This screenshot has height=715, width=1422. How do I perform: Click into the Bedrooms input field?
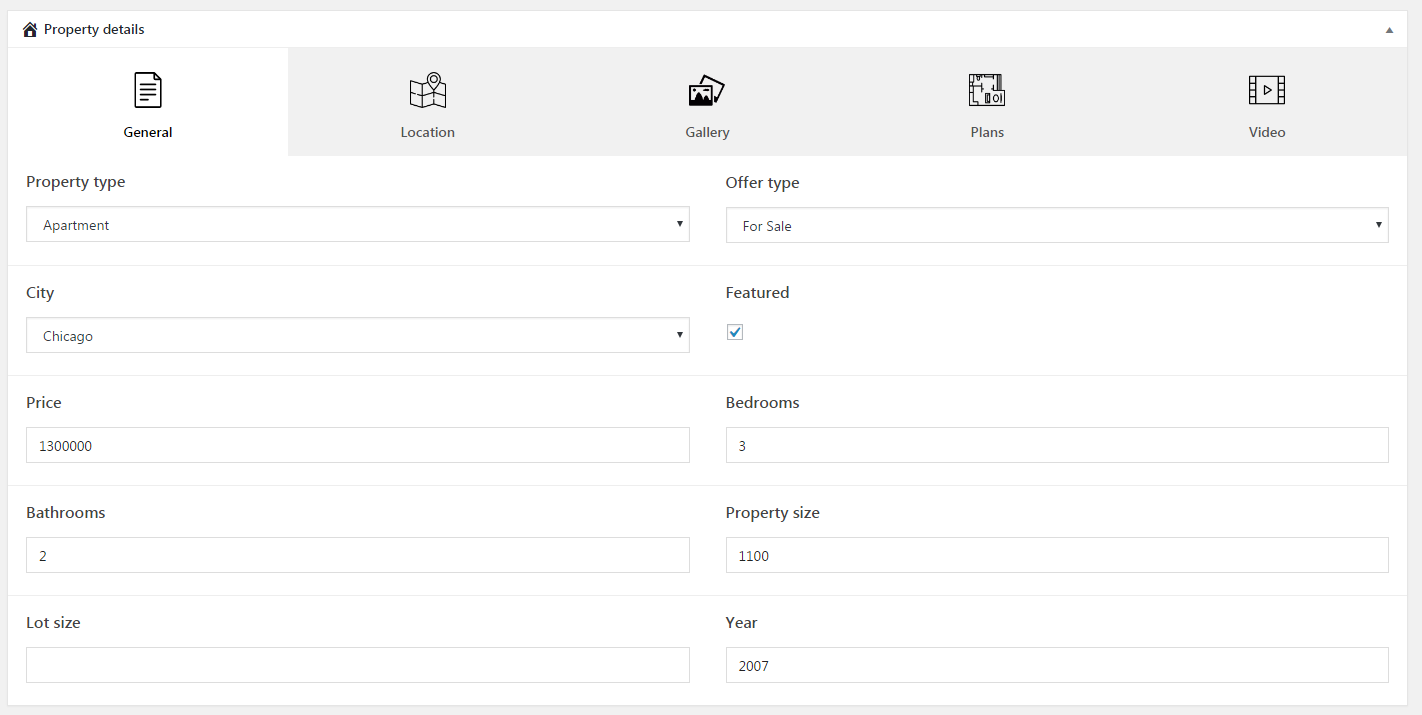[x=1057, y=446]
